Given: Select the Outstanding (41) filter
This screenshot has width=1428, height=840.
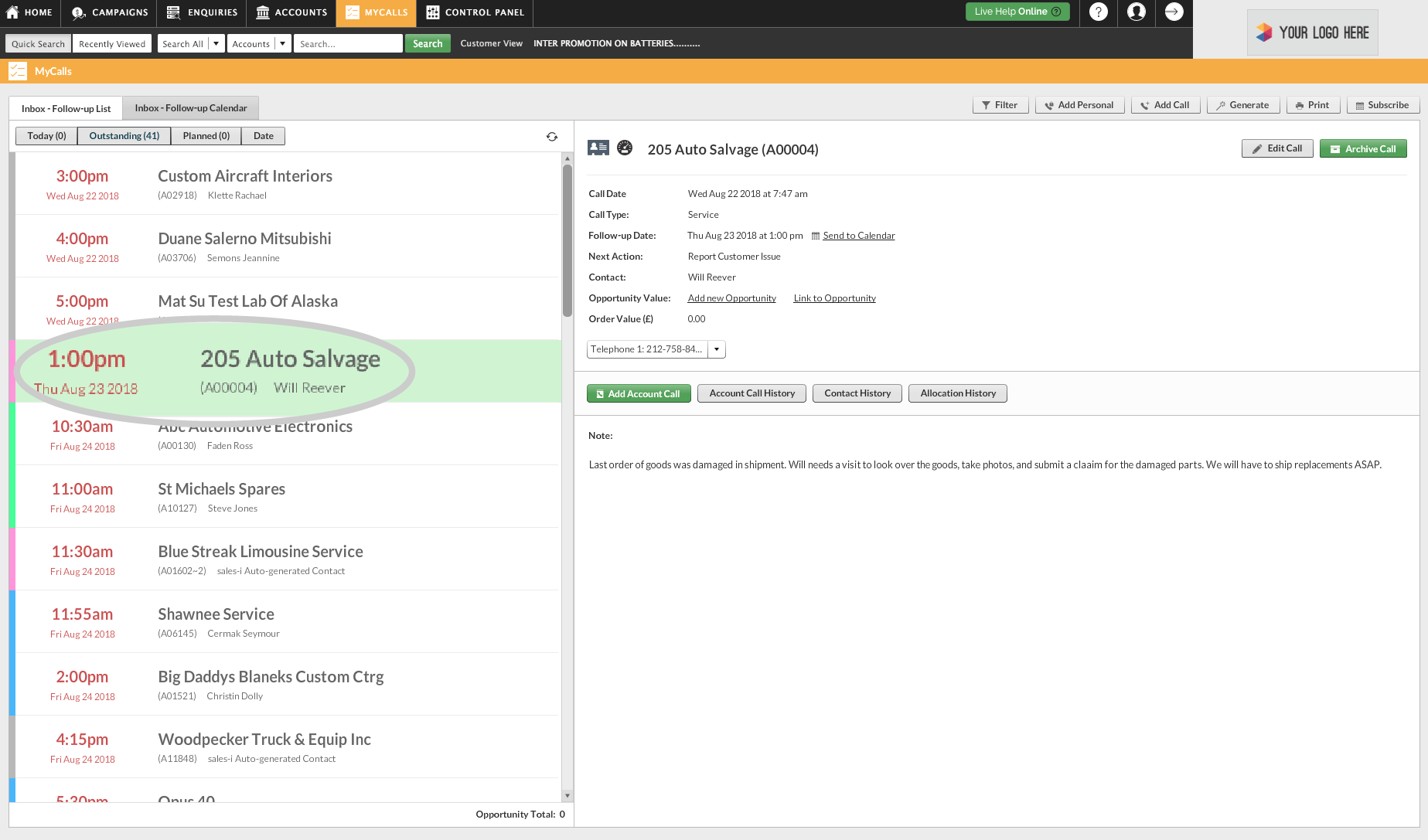Looking at the screenshot, I should [x=124, y=136].
